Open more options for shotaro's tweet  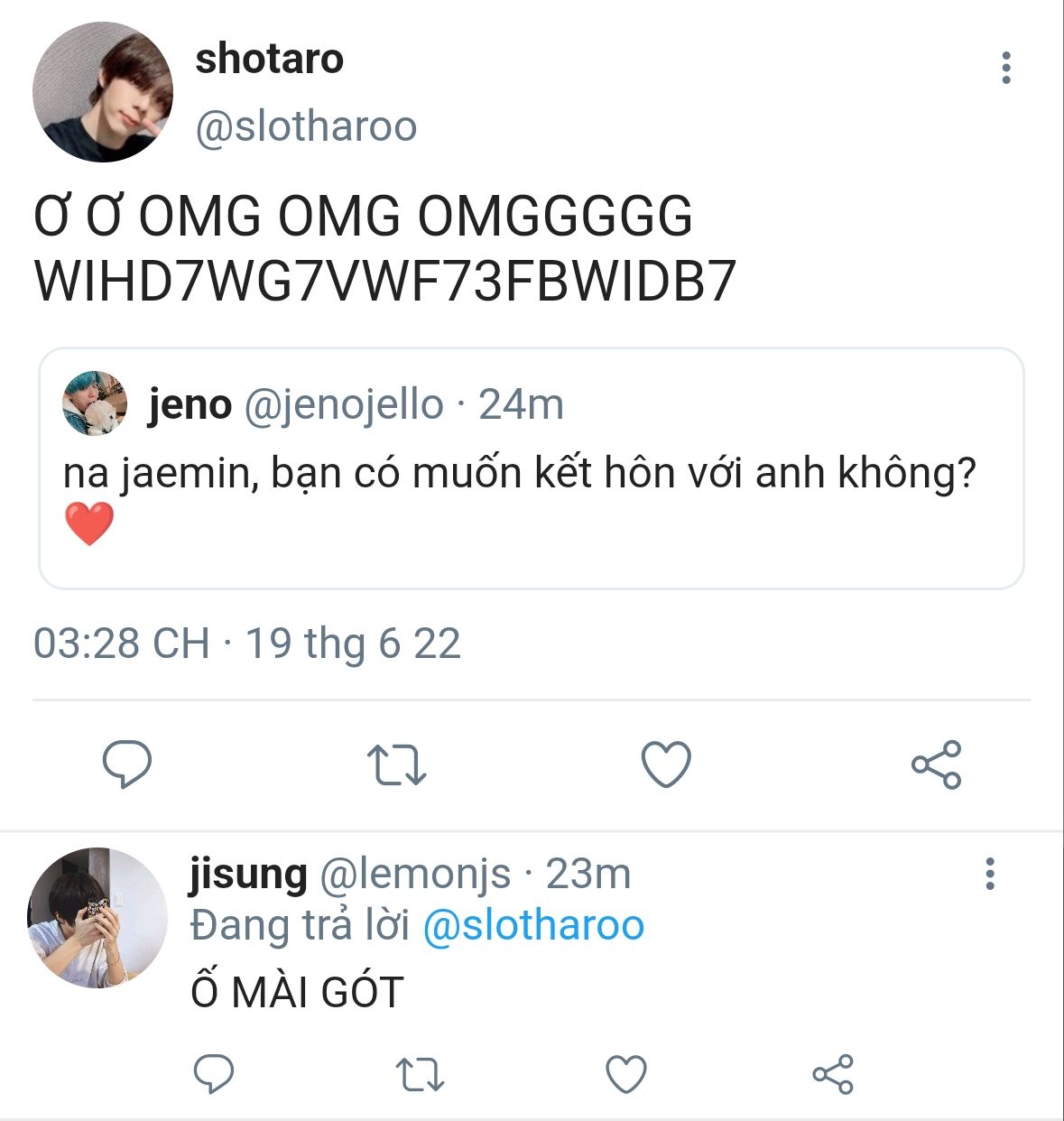[x=1006, y=69]
